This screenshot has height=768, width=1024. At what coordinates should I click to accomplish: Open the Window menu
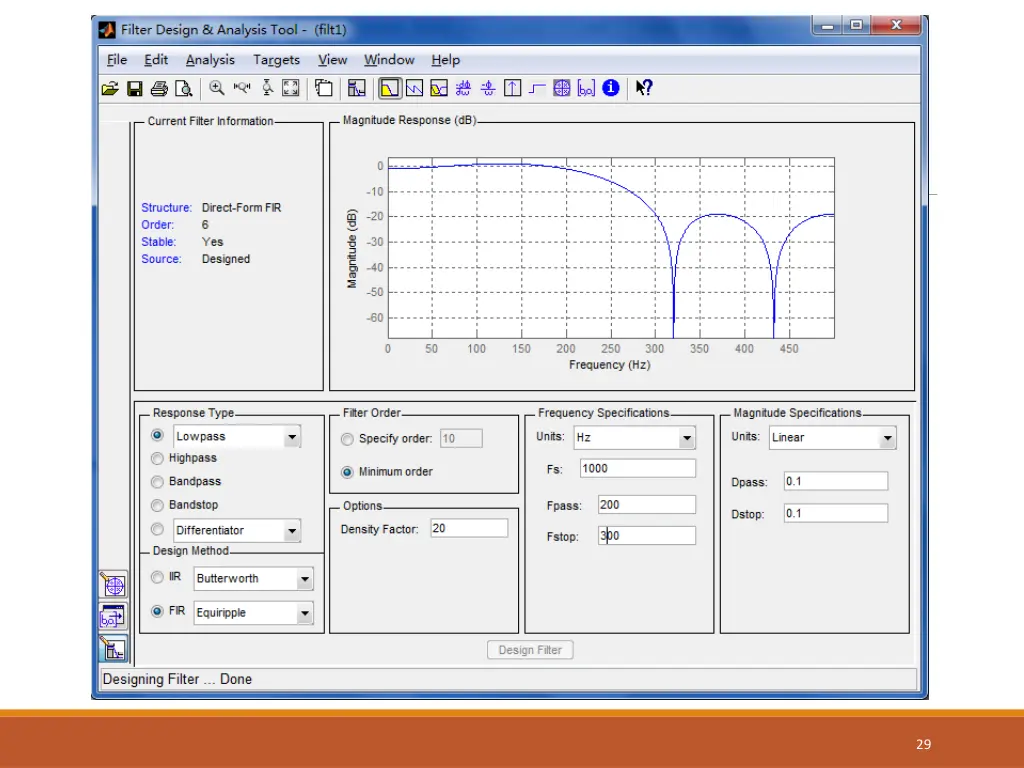(x=389, y=60)
